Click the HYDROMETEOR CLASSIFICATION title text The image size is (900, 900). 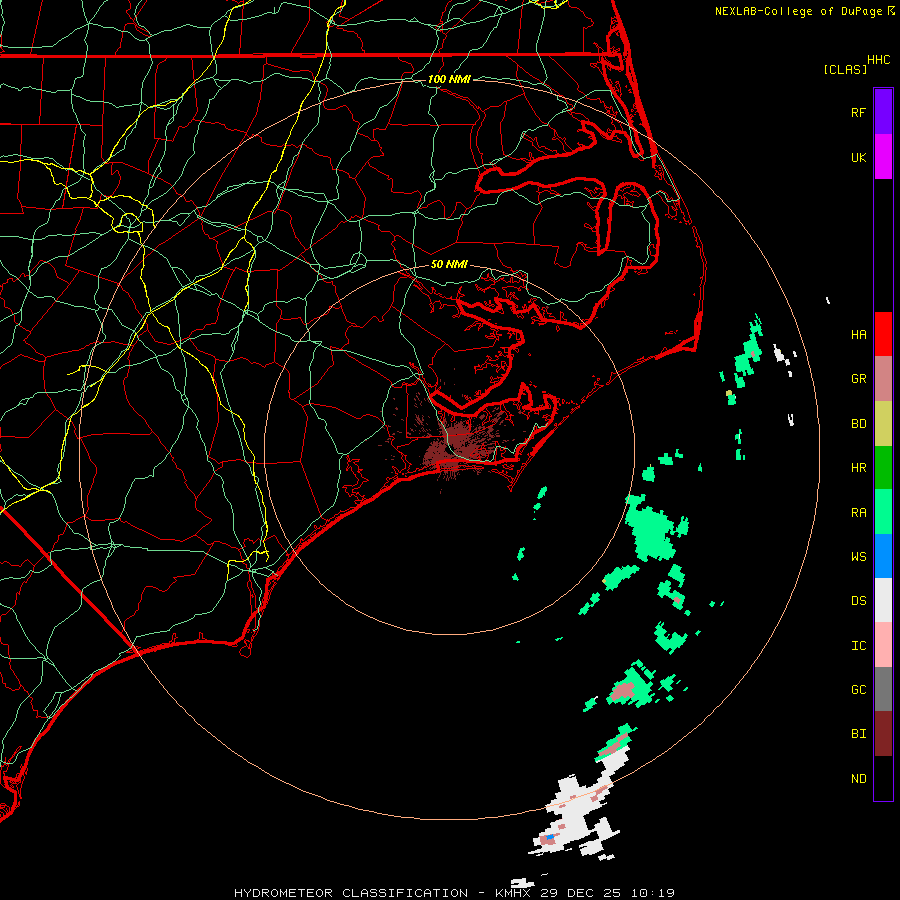pyautogui.click(x=351, y=893)
